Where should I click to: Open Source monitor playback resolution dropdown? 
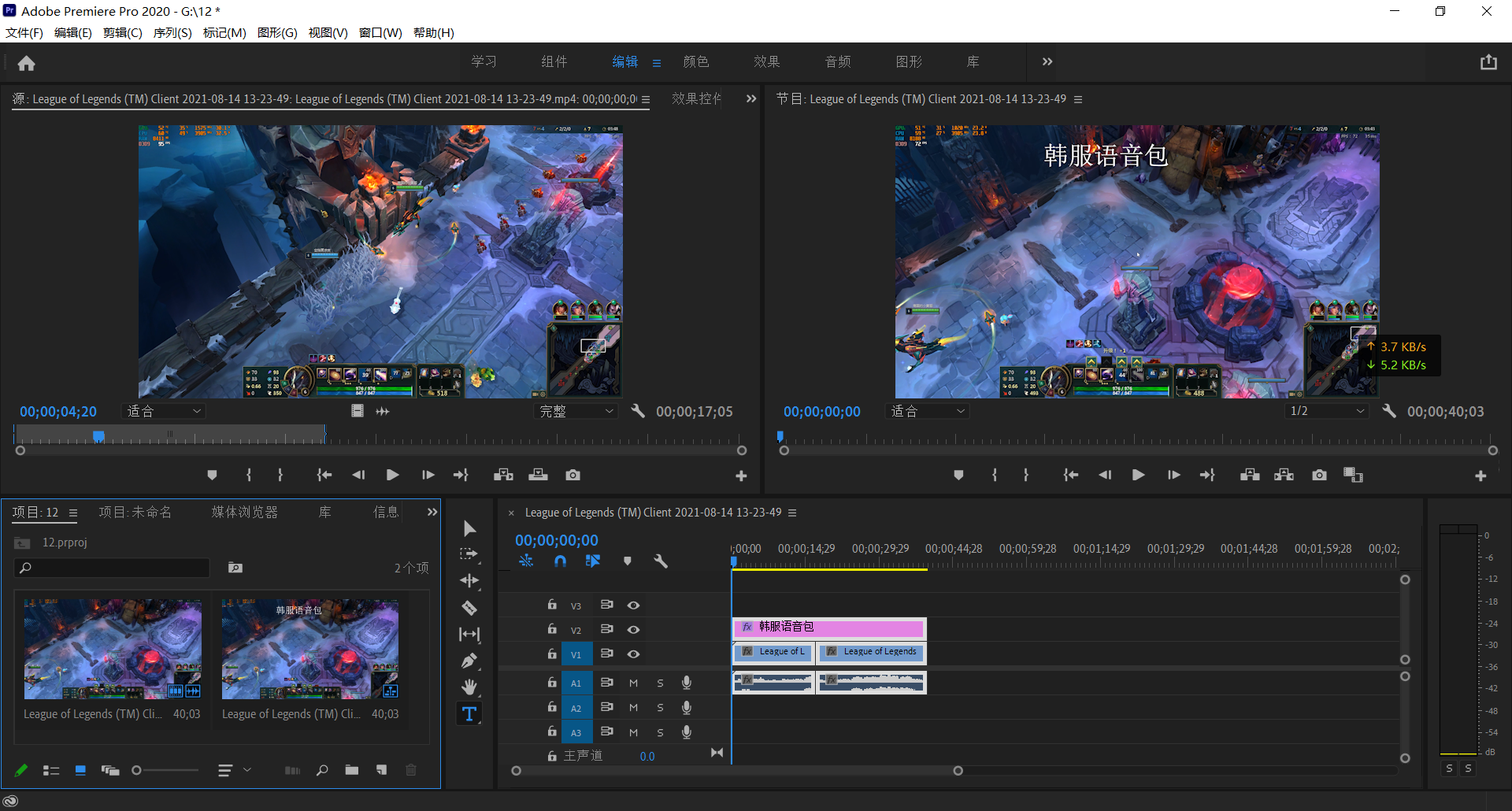[576, 411]
